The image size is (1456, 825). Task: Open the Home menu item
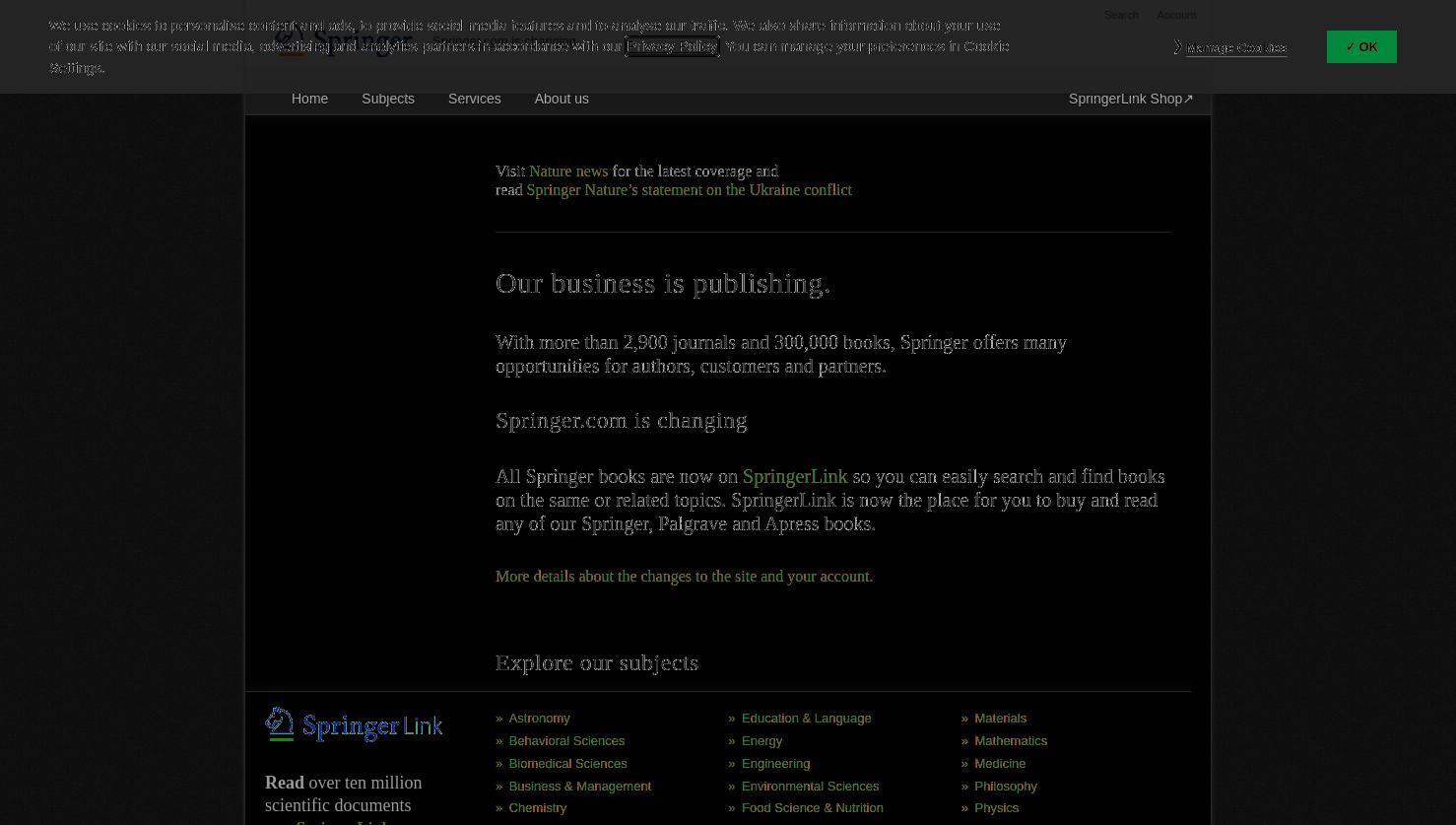click(309, 99)
